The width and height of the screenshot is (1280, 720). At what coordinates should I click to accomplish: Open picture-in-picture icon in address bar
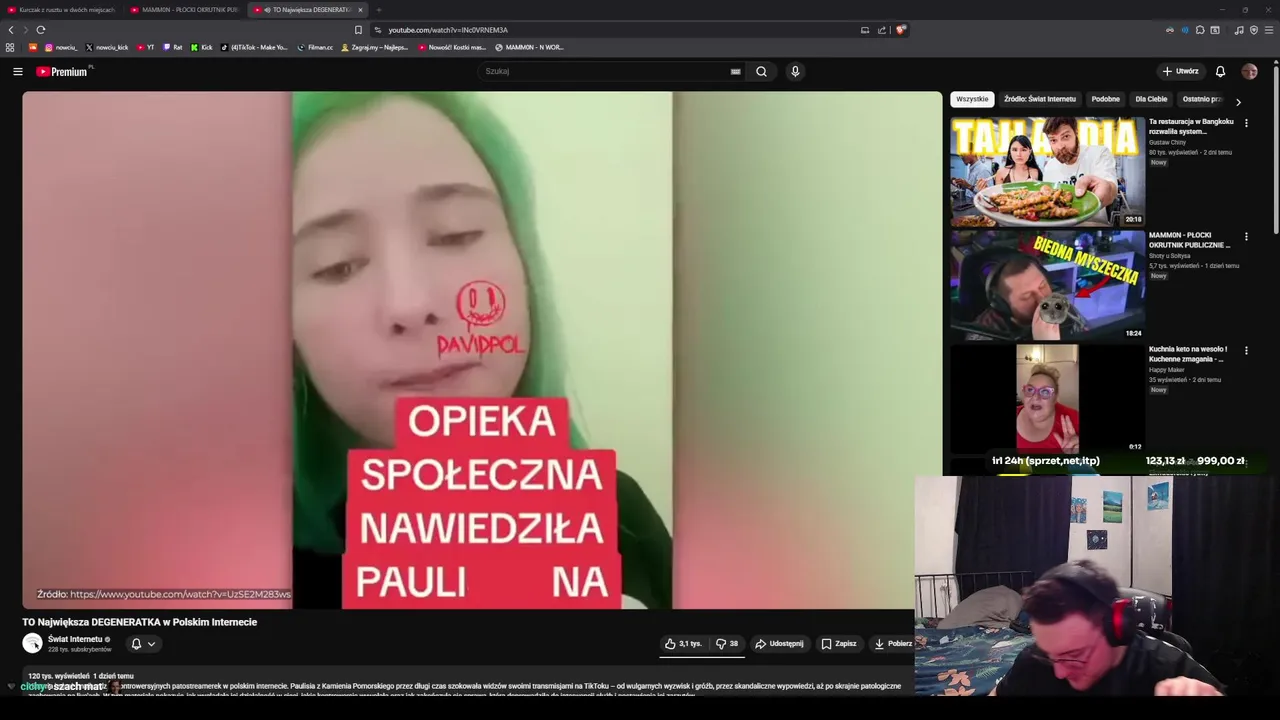[865, 30]
